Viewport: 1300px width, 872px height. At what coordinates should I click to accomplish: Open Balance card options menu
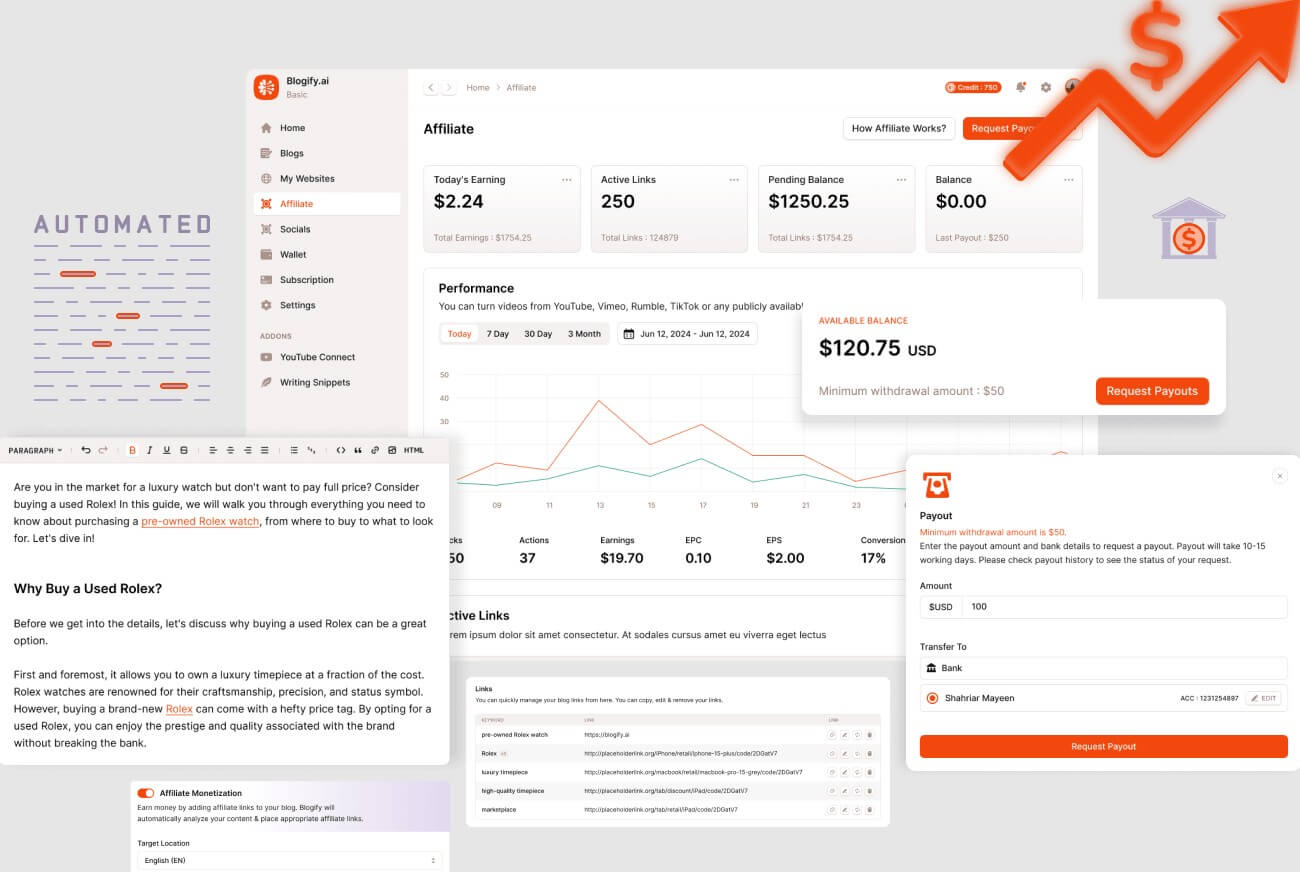click(x=1069, y=180)
